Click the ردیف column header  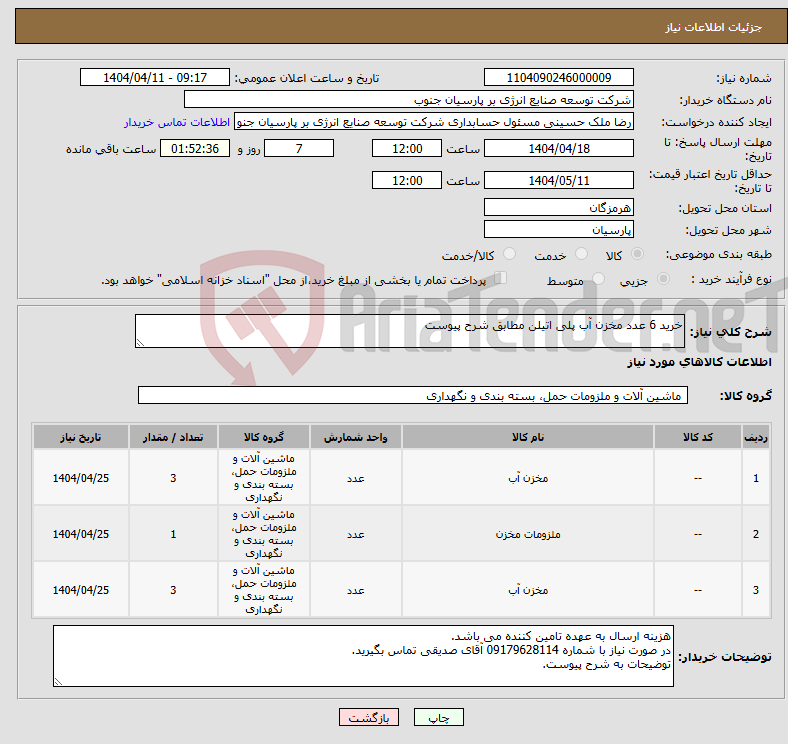click(x=755, y=437)
